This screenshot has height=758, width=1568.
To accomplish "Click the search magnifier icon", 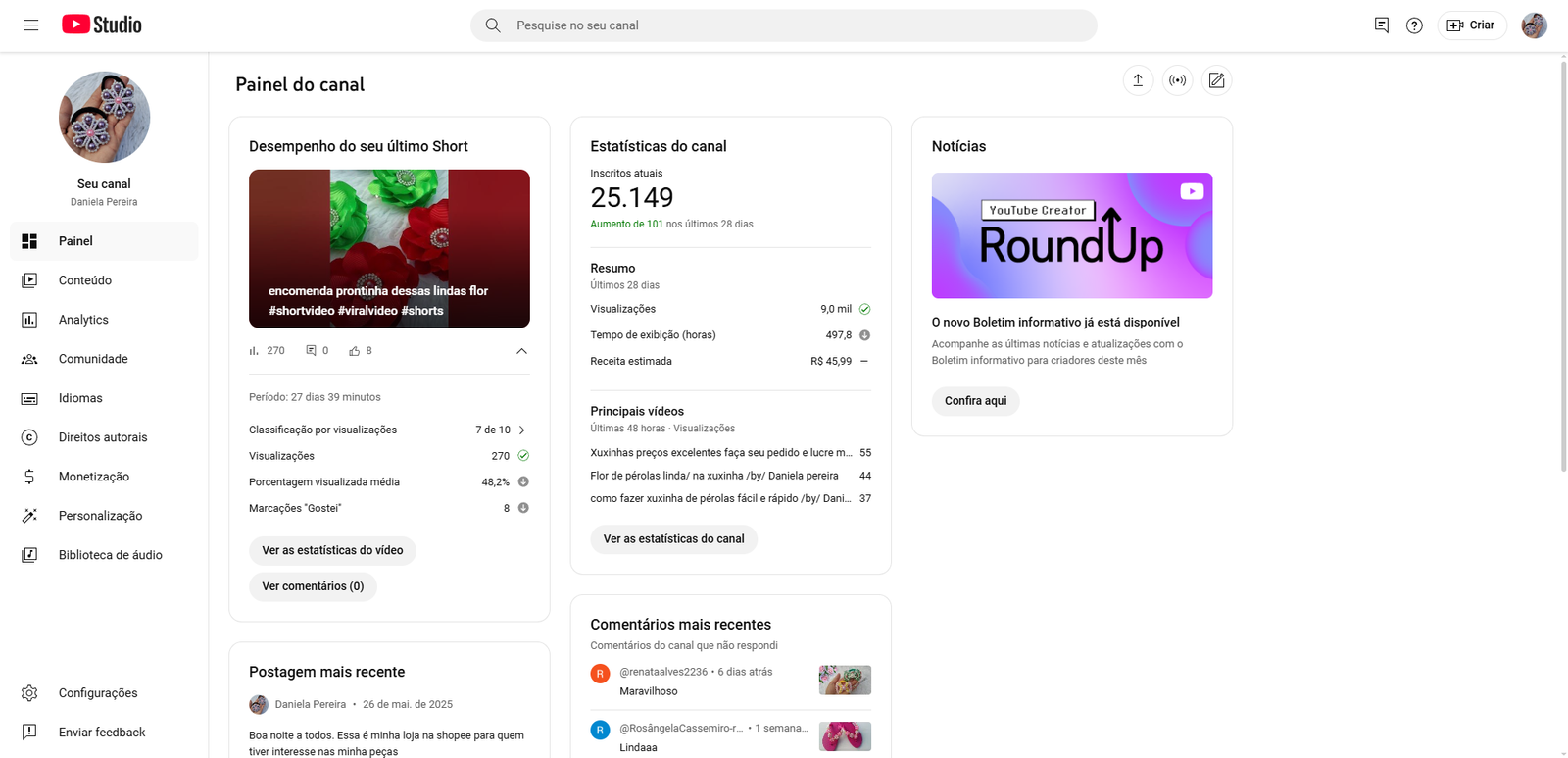I will coord(493,25).
